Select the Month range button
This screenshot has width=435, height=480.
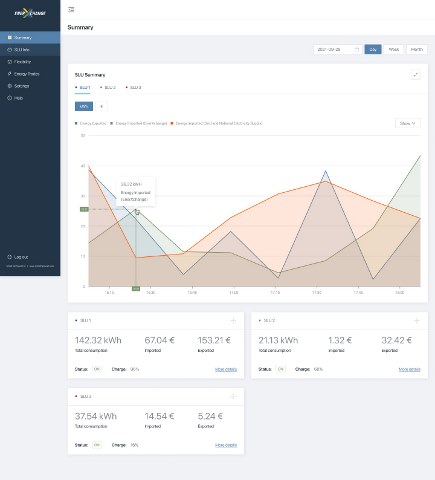(x=417, y=49)
